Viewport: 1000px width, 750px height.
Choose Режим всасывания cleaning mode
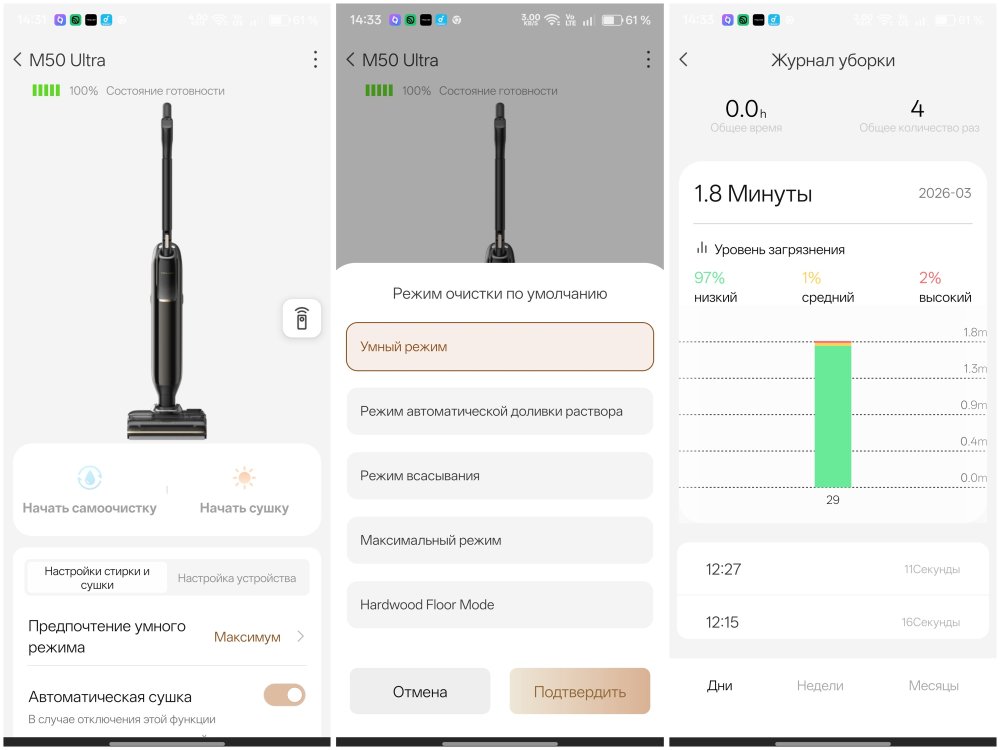point(500,476)
